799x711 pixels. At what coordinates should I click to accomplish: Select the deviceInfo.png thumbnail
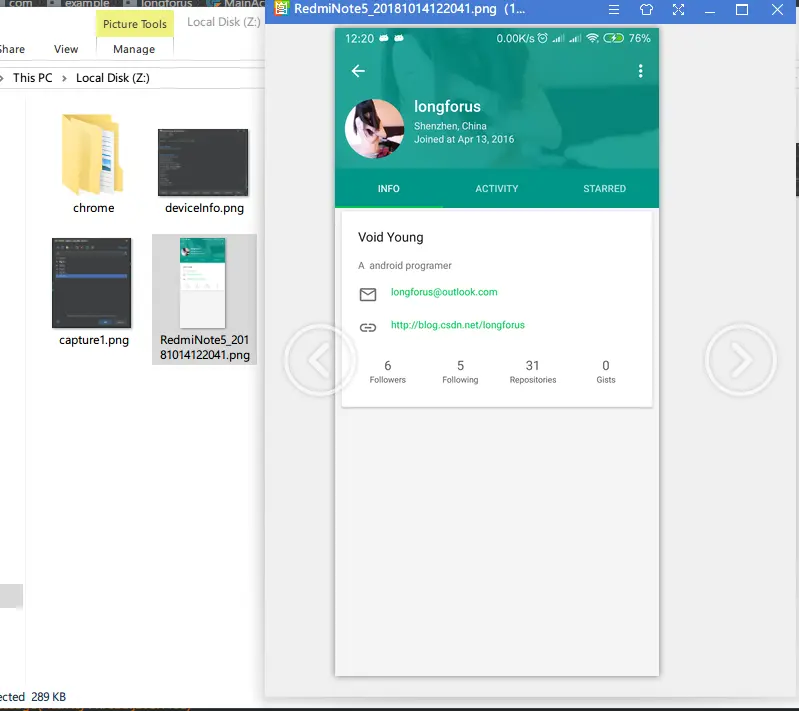pos(203,163)
